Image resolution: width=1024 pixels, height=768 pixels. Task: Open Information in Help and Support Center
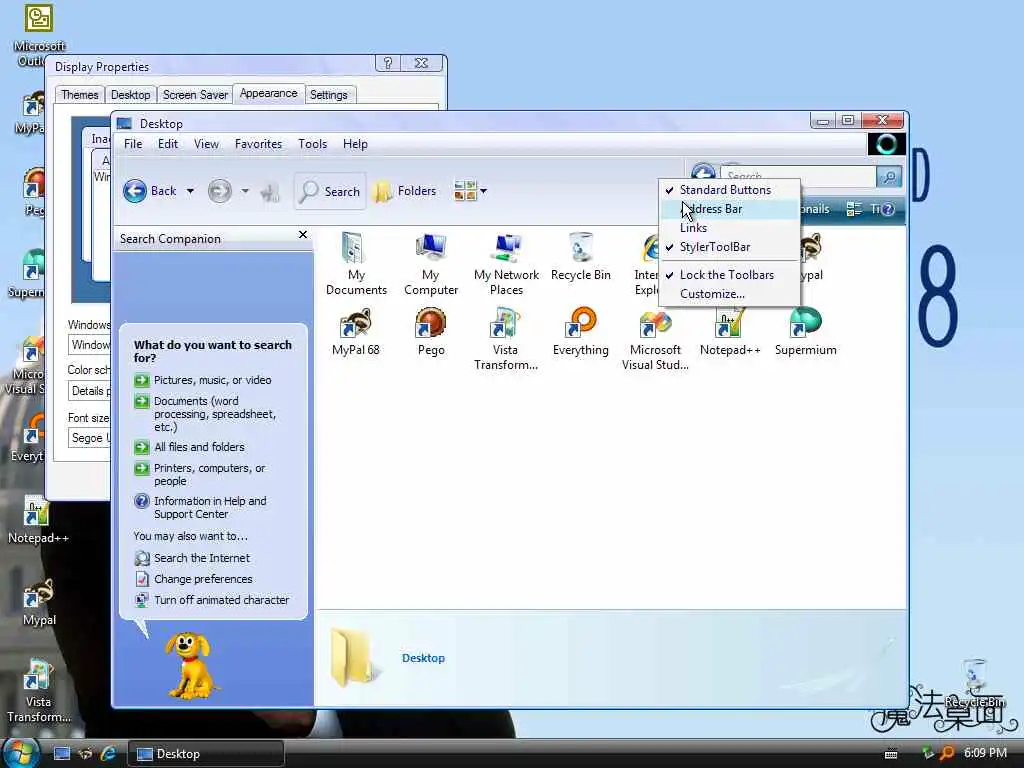[210, 507]
